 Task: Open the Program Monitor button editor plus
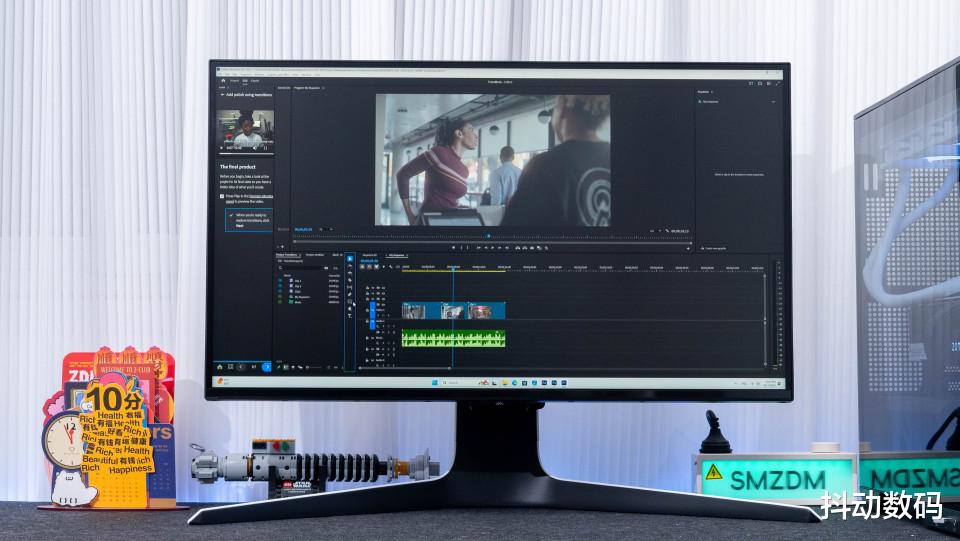pos(688,248)
